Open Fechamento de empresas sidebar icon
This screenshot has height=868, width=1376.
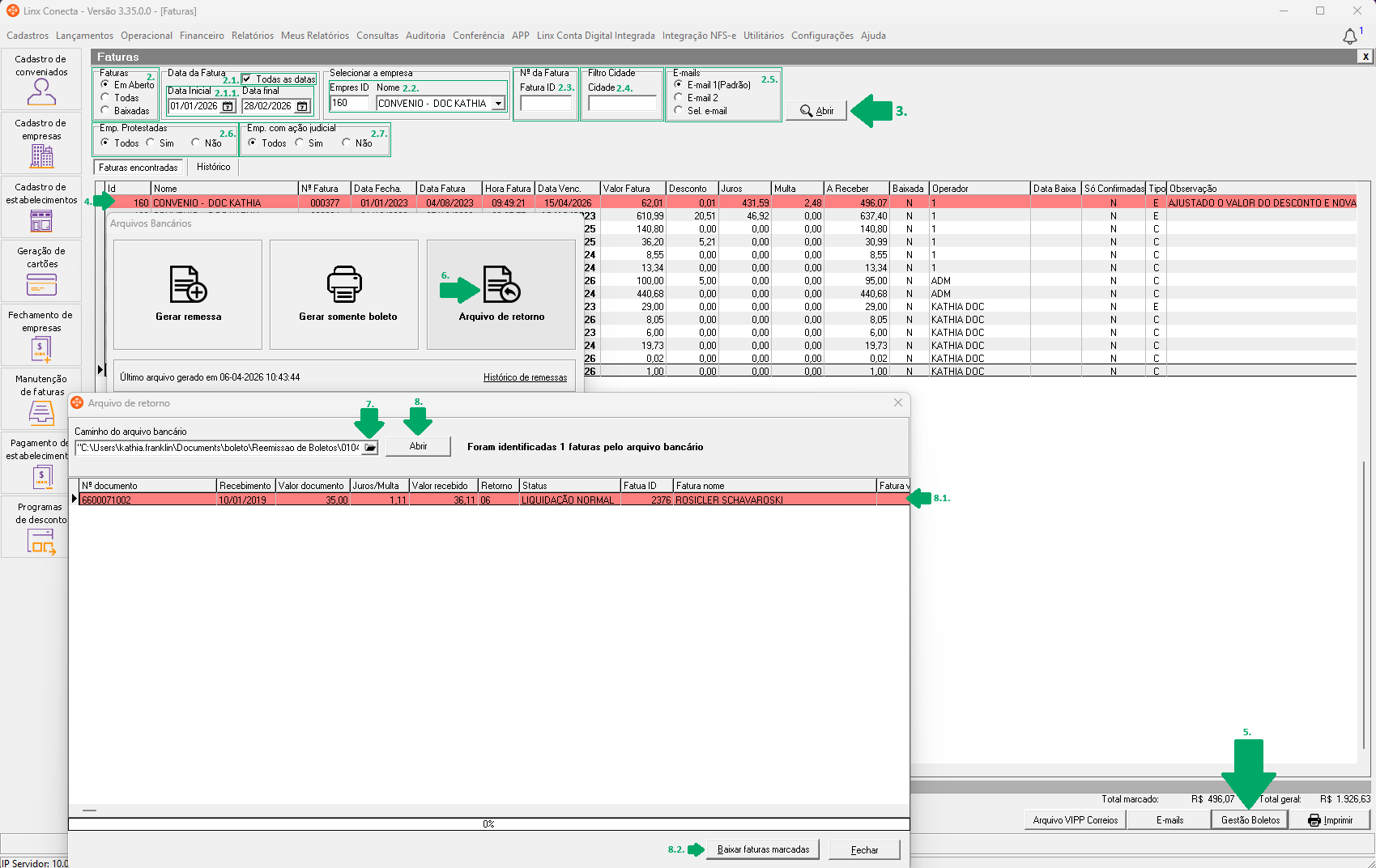pyautogui.click(x=41, y=349)
